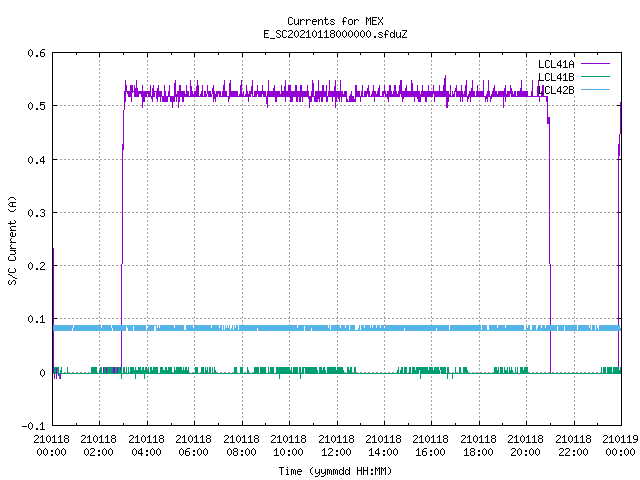Click the 0.3 y-axis tick value
640x480 pixels.
pyautogui.click(x=36, y=213)
